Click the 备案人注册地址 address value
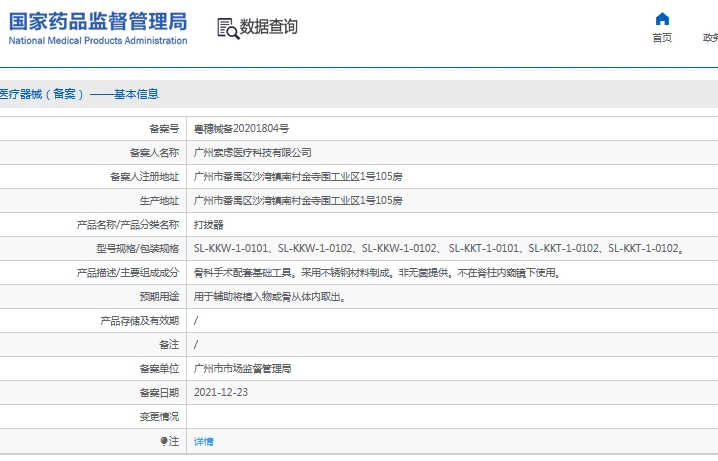The image size is (718, 461). pyautogui.click(x=298, y=177)
